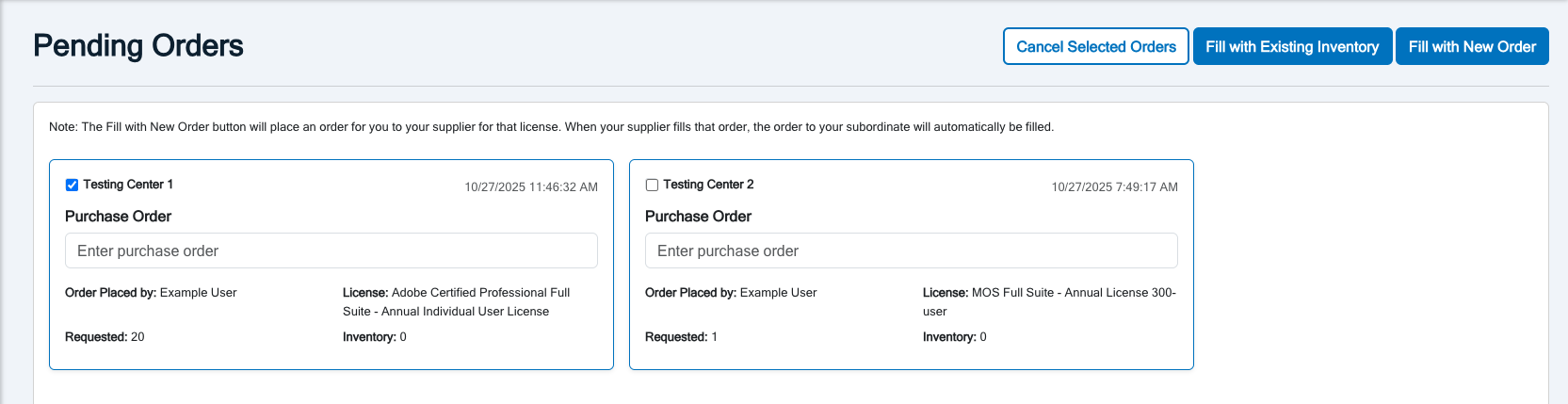Image resolution: width=1568 pixels, height=404 pixels.
Task: Click the Pending Orders heading
Action: [138, 45]
